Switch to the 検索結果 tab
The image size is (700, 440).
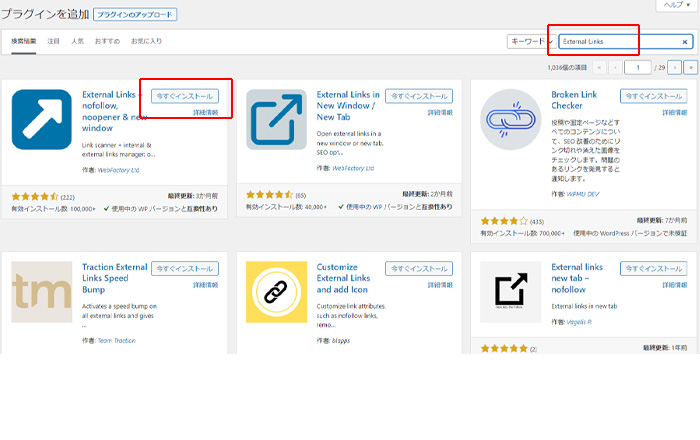[24, 41]
